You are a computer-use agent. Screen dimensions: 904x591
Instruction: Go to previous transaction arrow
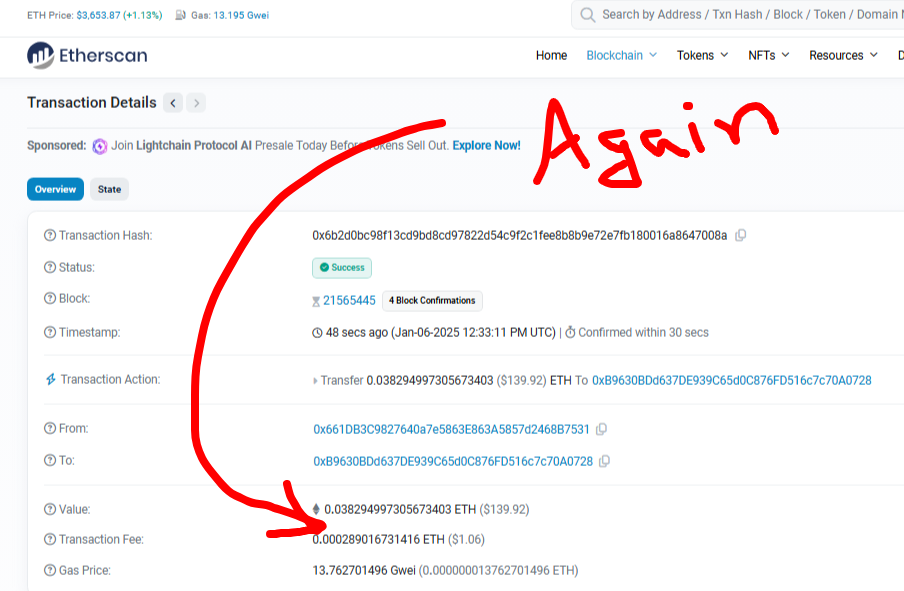[173, 103]
